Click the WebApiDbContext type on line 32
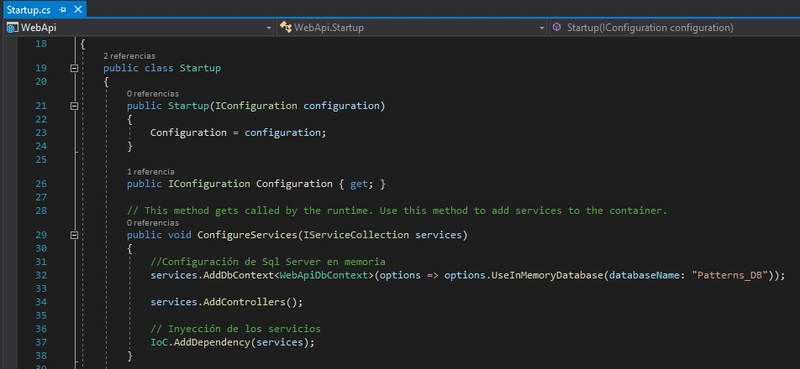This screenshot has height=369, width=800. [x=323, y=276]
